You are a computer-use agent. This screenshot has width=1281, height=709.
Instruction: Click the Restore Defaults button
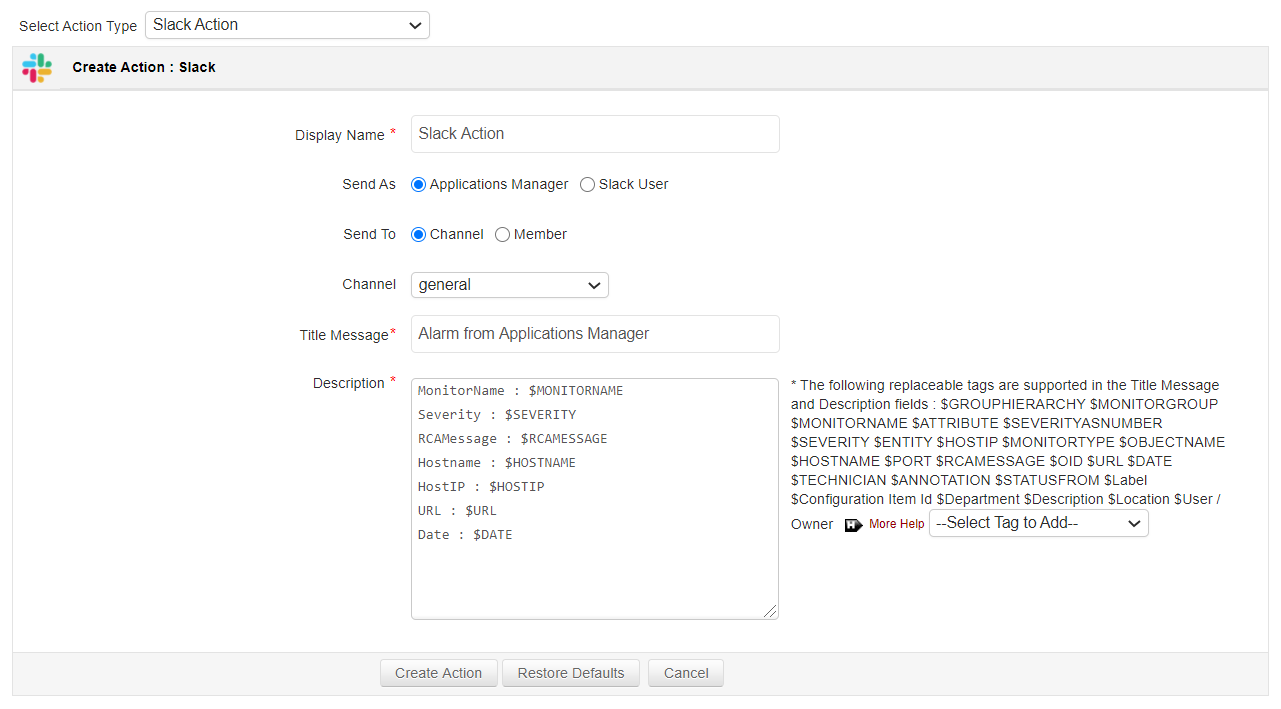571,673
